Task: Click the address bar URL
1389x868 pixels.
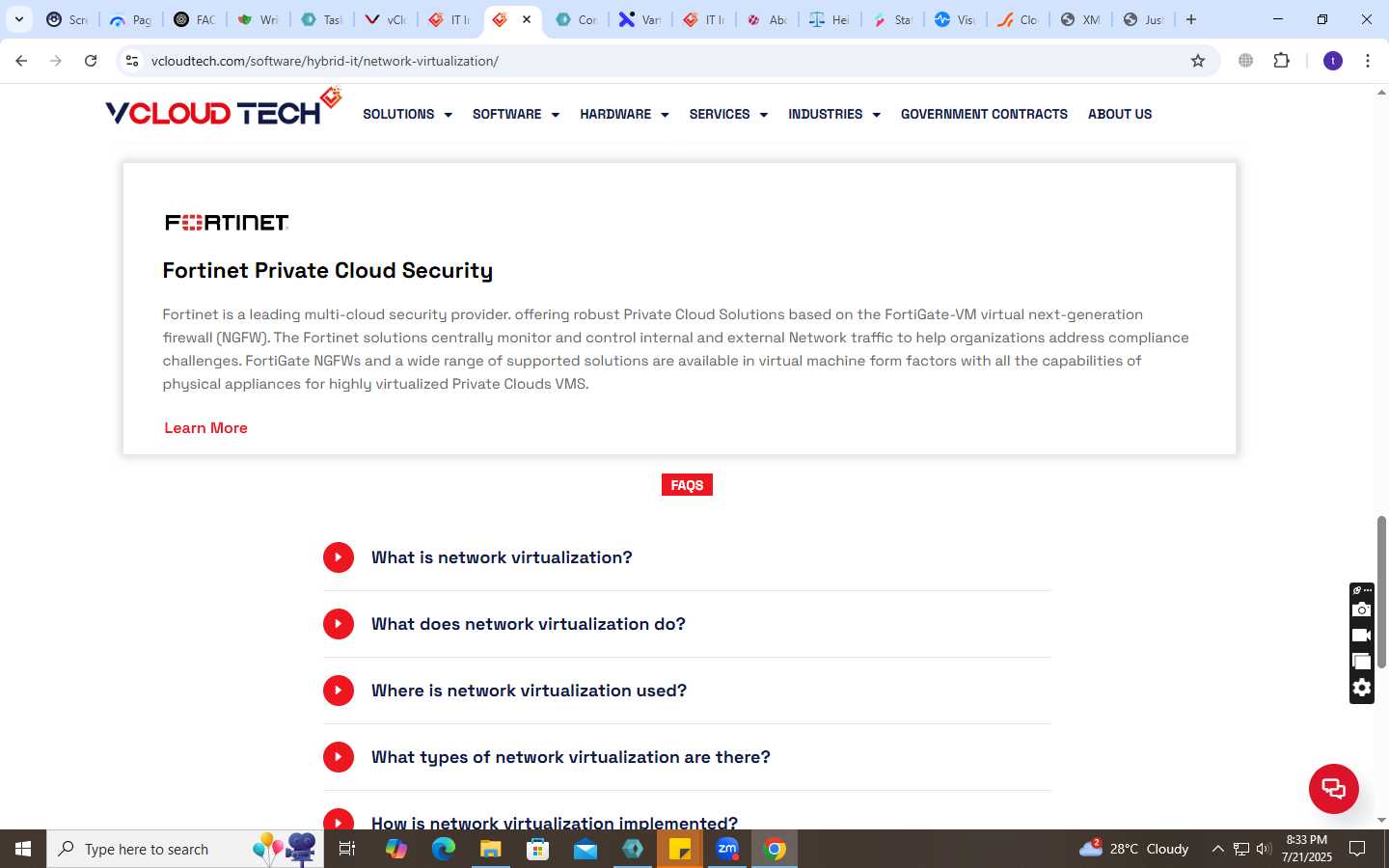Action: click(324, 61)
